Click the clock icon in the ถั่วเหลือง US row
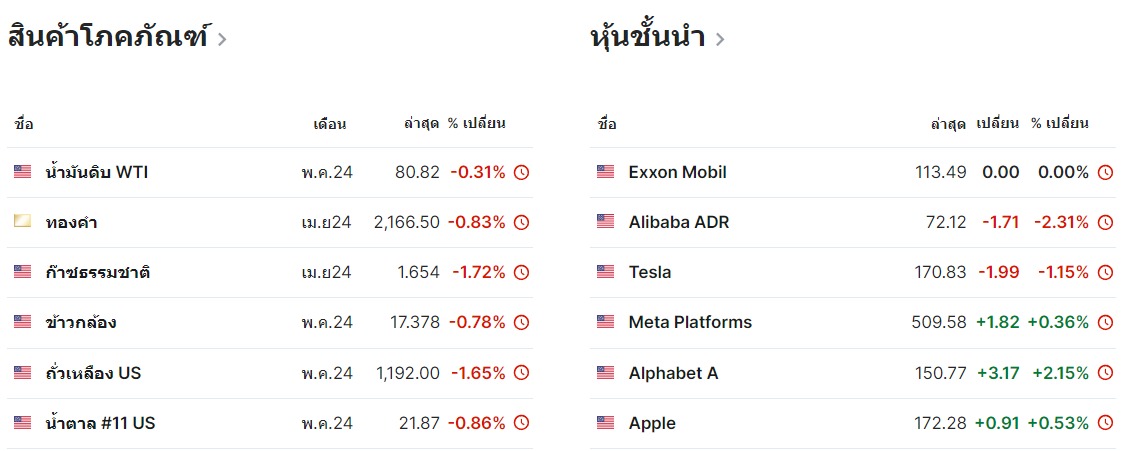Image resolution: width=1126 pixels, height=451 pixels. (x=521, y=373)
